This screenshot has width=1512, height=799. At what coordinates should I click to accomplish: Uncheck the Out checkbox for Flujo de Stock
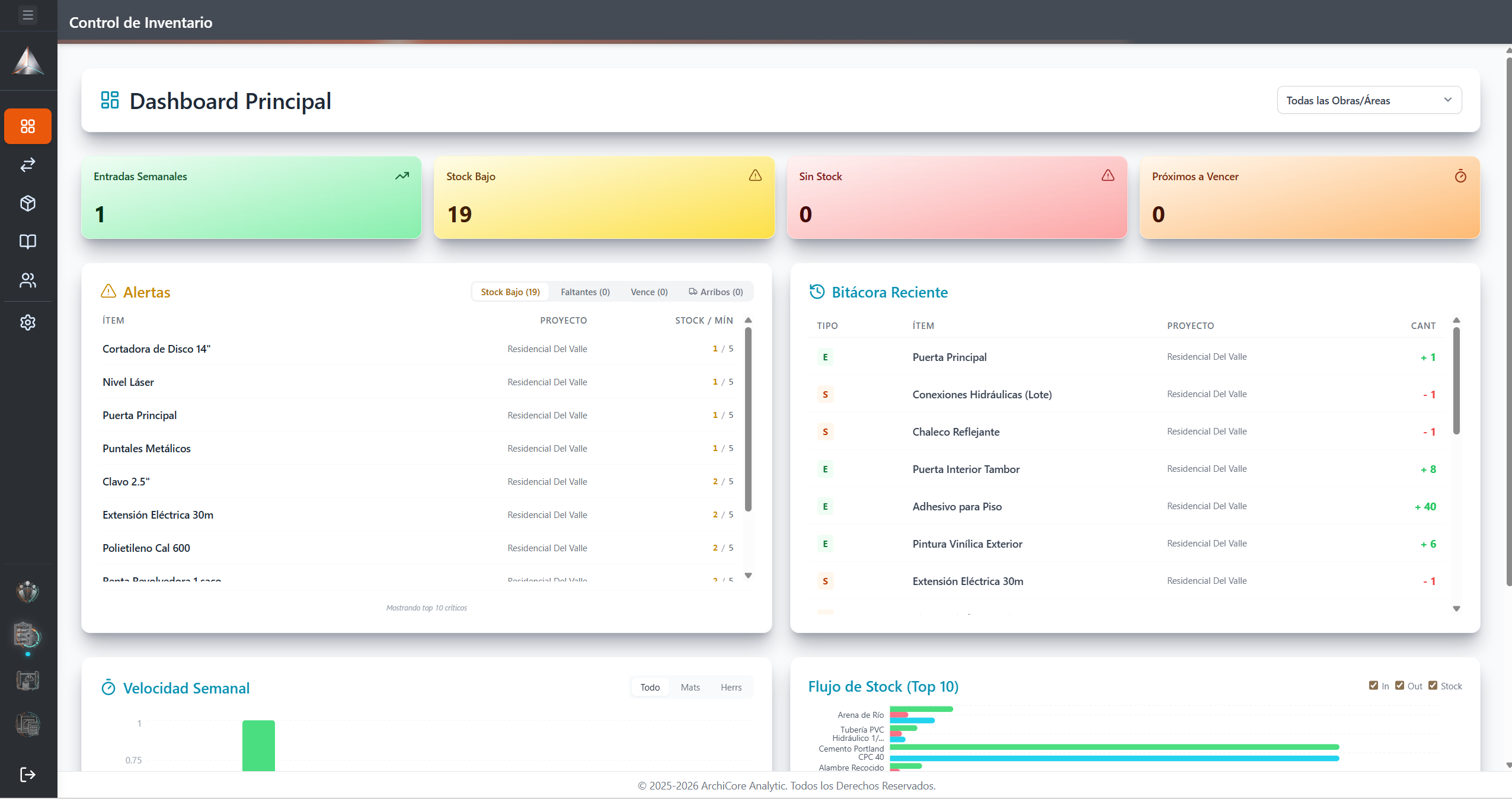pyautogui.click(x=1399, y=686)
